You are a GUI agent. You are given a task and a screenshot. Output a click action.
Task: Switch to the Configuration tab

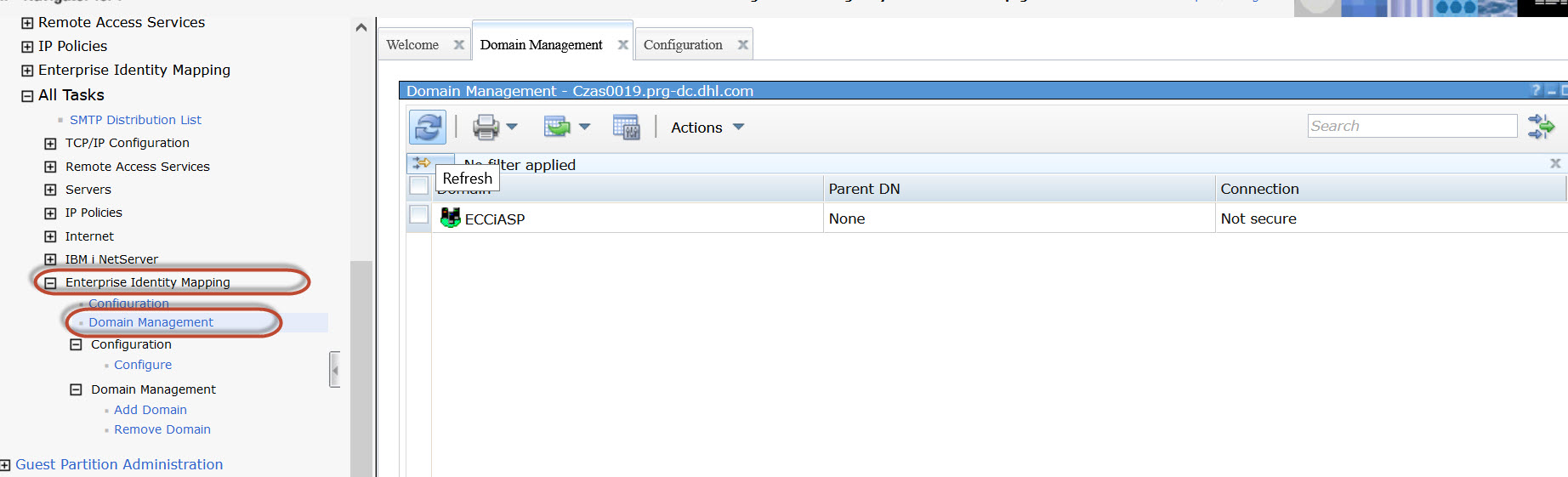pyautogui.click(x=683, y=45)
